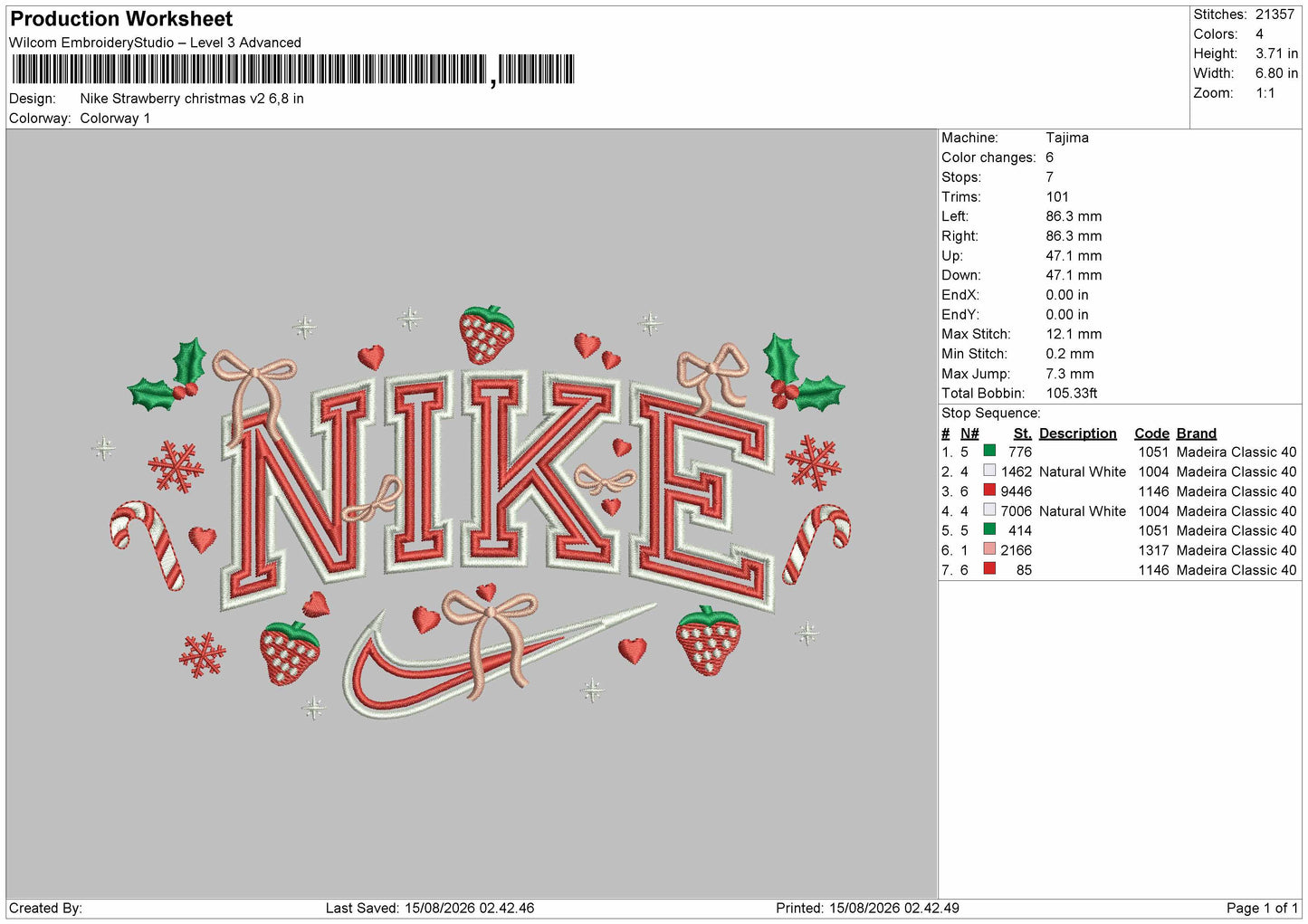Screen dimensions: 1308x924
Task: Click the green swatch in stop row 5
Action: pyautogui.click(x=989, y=529)
